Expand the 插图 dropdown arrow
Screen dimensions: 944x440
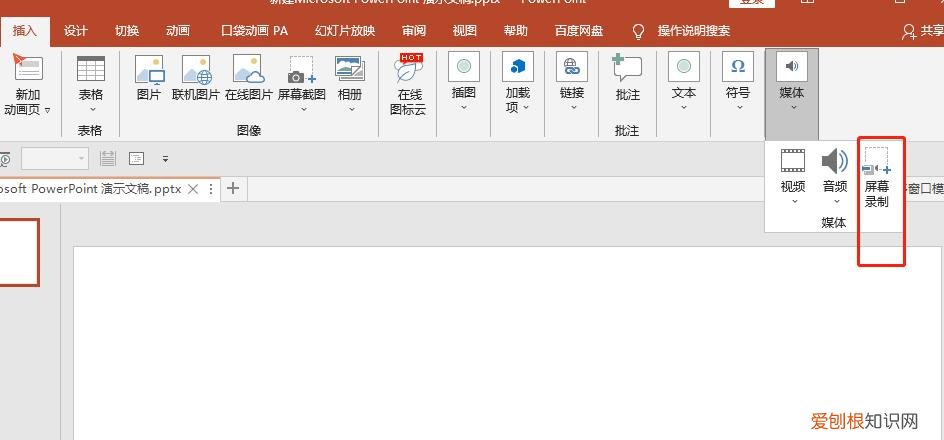[x=464, y=108]
